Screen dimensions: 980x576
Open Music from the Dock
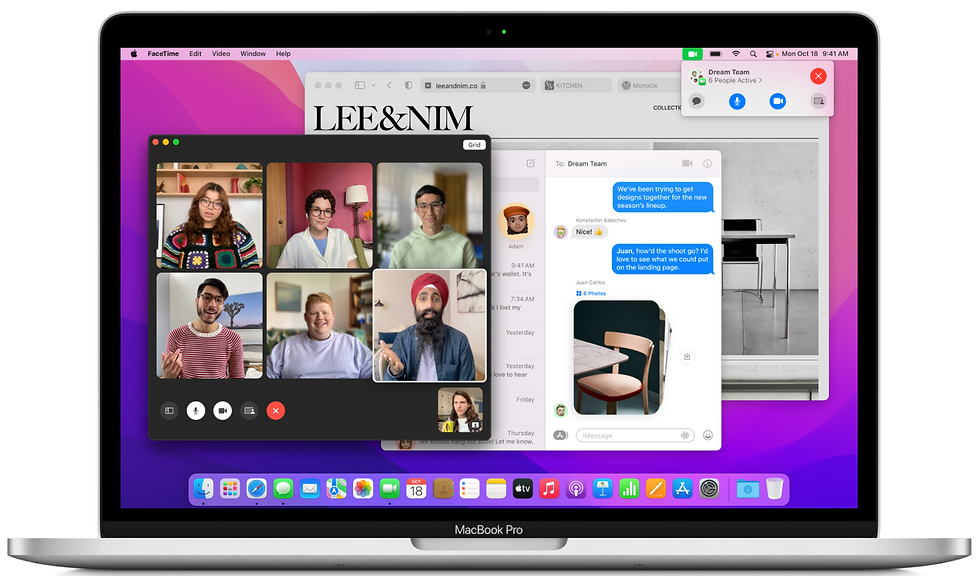tap(549, 489)
